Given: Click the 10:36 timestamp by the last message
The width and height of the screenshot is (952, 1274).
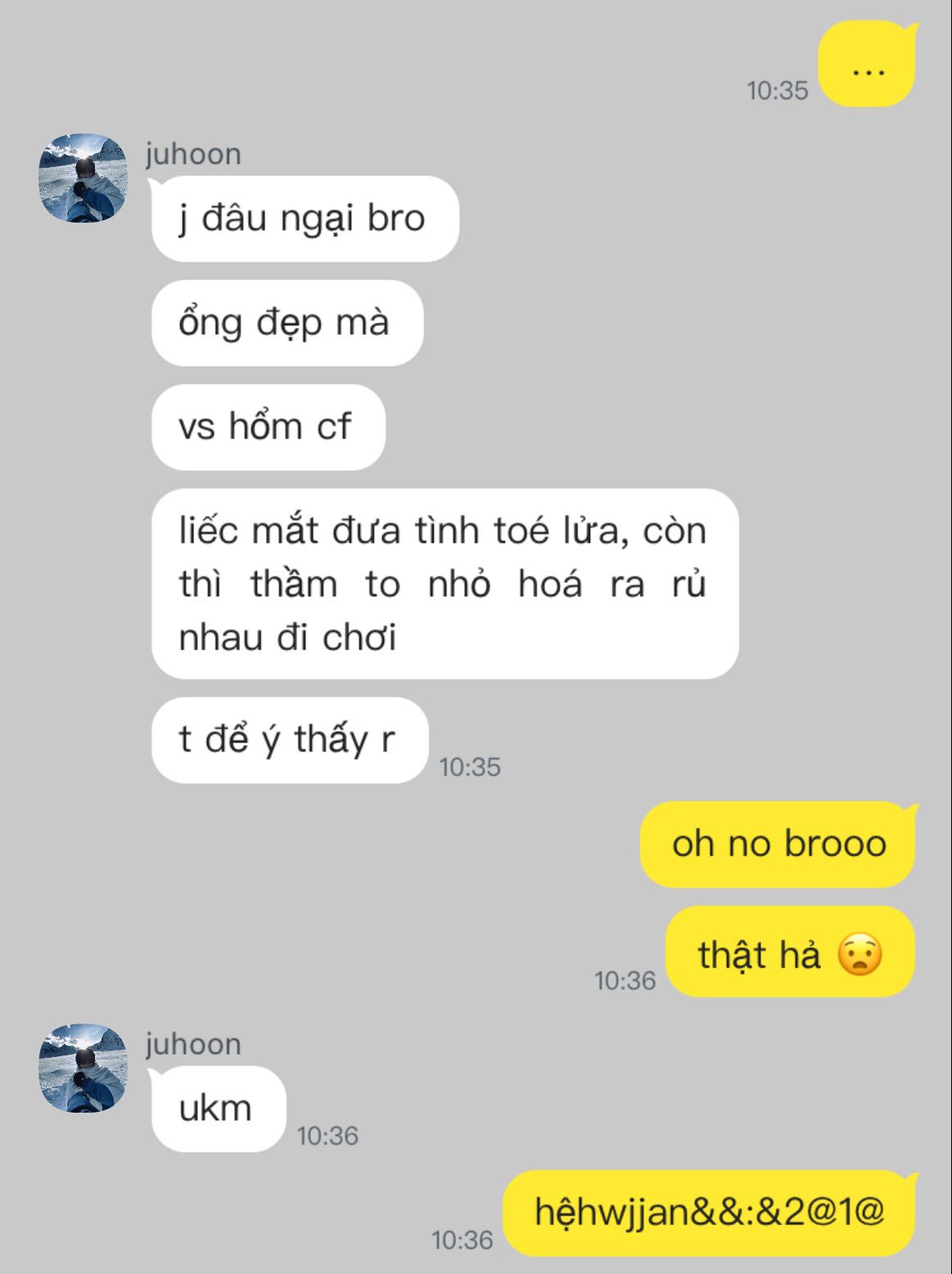Looking at the screenshot, I should pos(462,1240).
